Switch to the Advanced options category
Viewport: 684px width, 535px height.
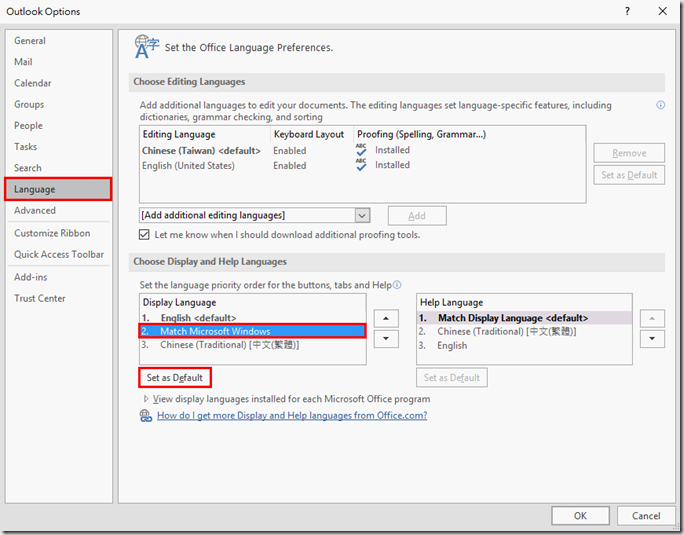(x=35, y=211)
